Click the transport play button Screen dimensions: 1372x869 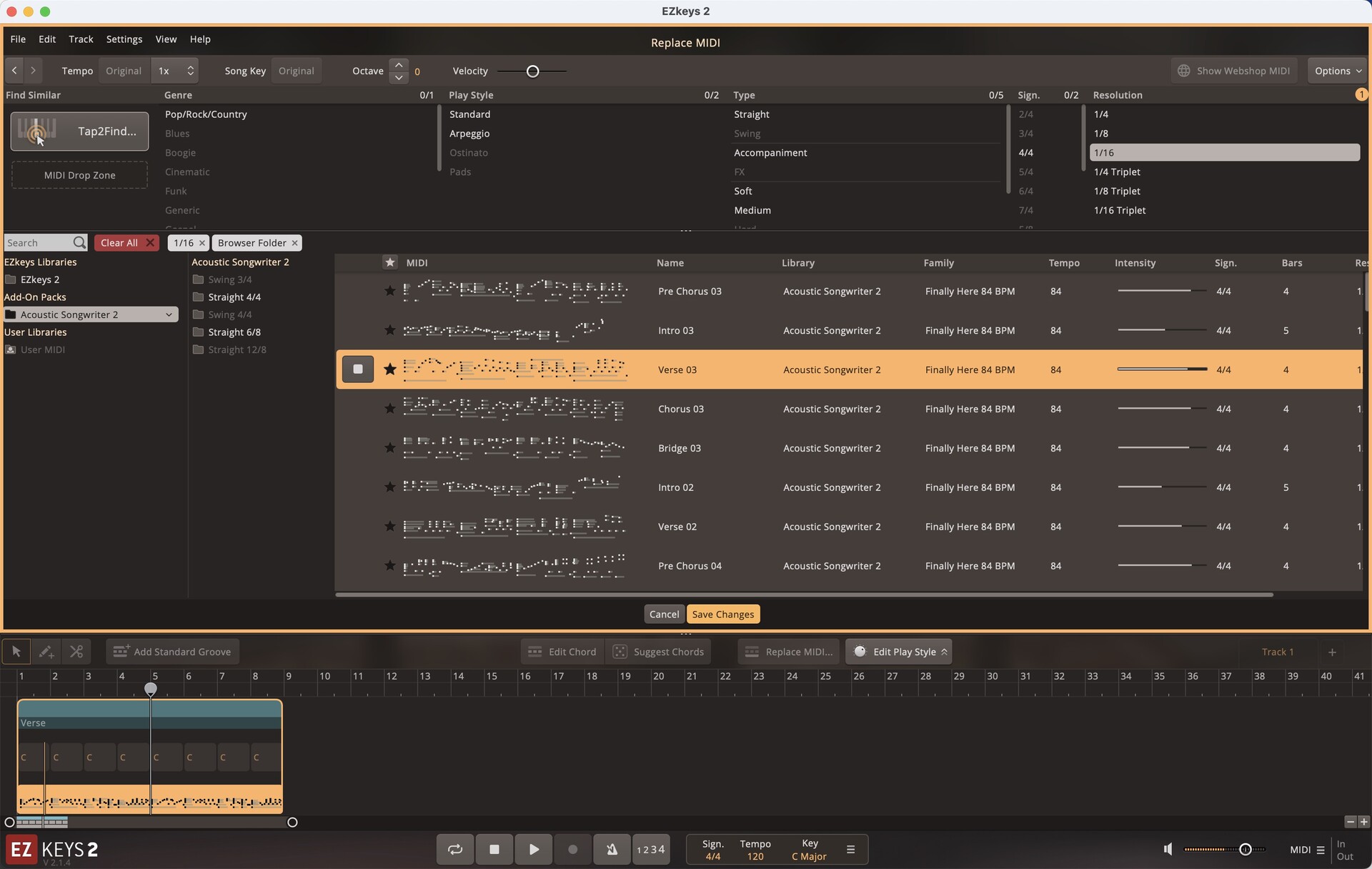point(534,850)
